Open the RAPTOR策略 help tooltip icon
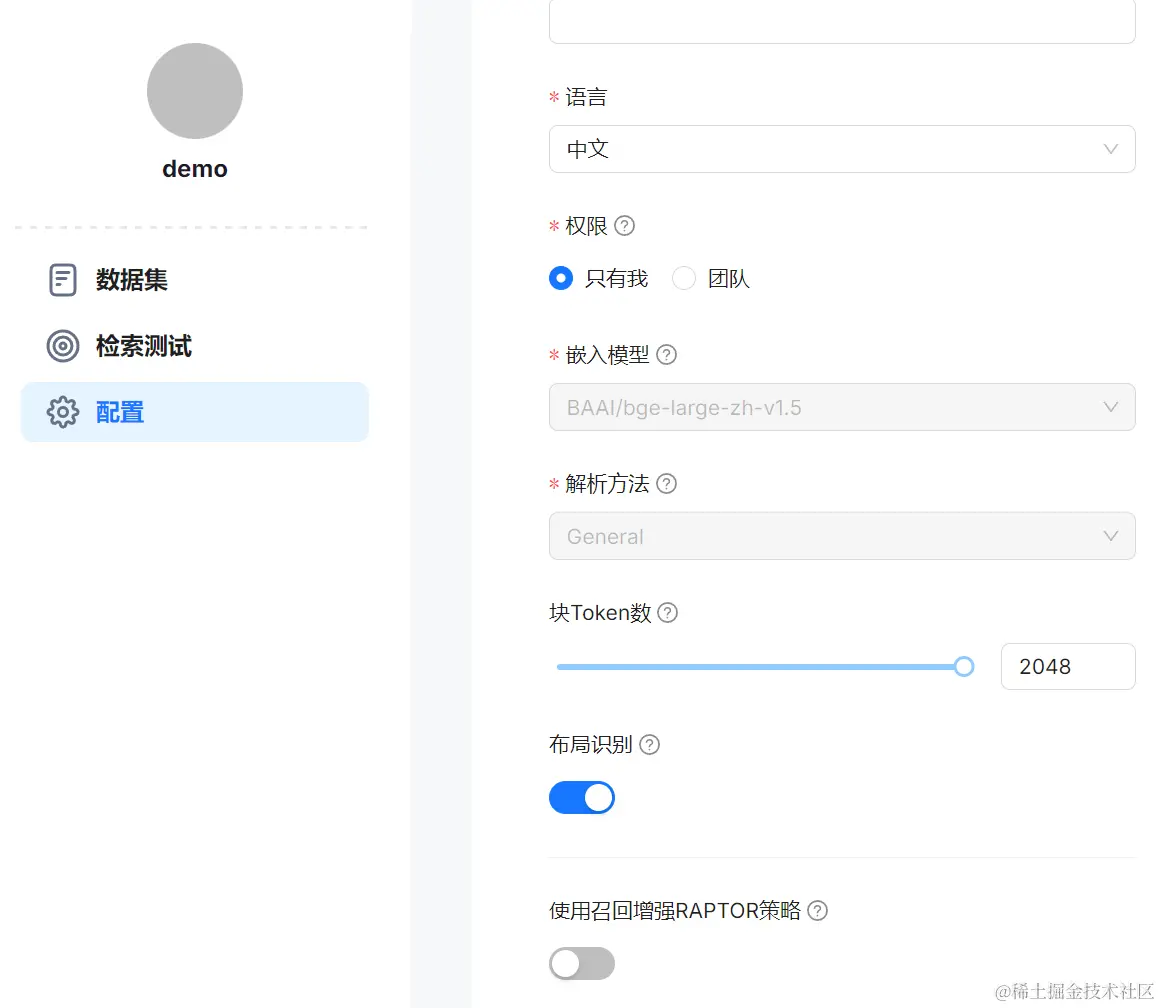 point(816,910)
